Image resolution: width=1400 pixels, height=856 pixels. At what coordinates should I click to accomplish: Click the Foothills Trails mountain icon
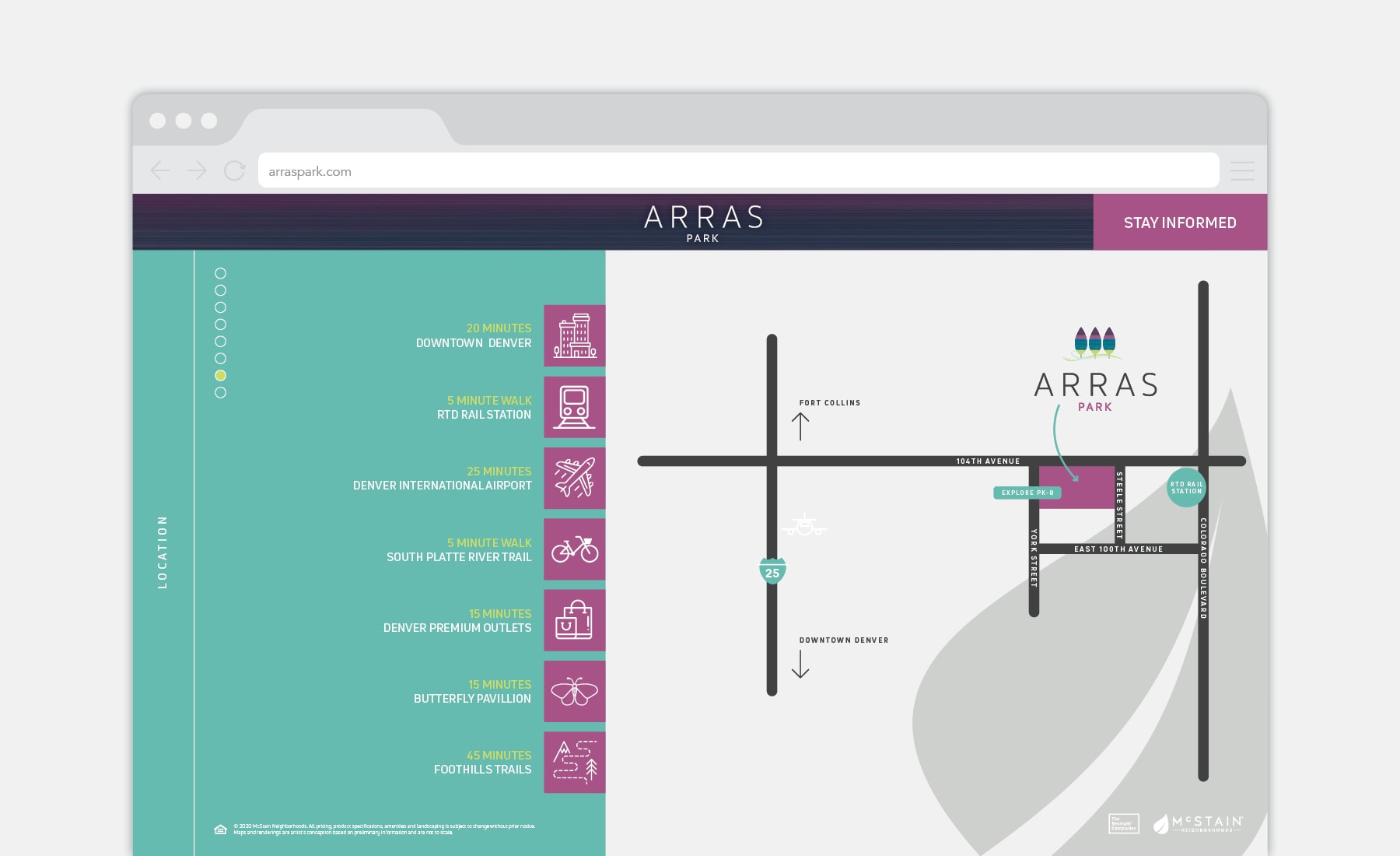pos(574,762)
